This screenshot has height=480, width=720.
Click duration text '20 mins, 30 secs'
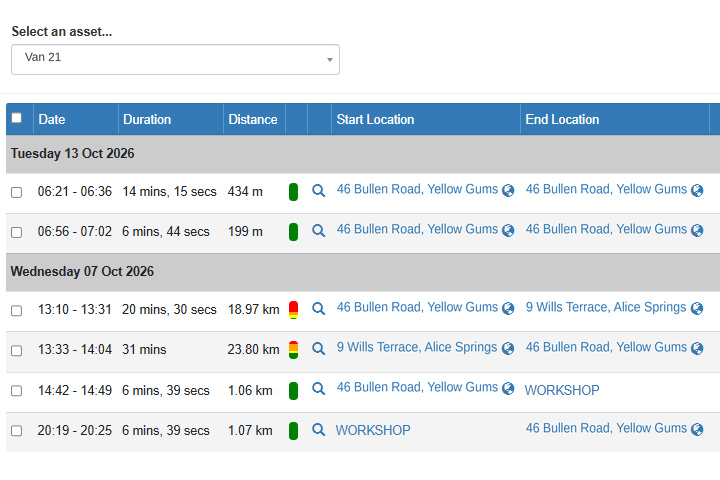point(169,310)
